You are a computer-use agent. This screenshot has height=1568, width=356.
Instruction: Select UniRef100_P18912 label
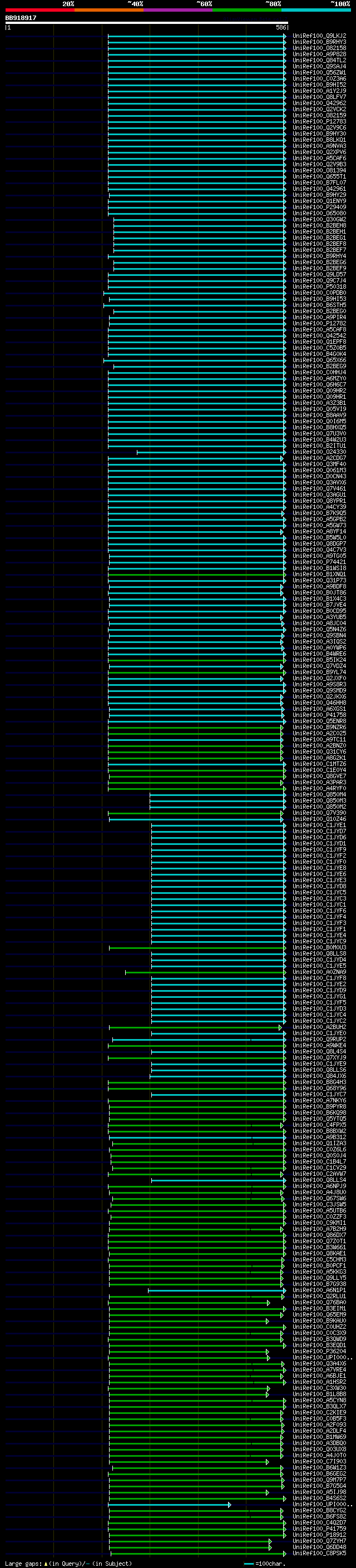tap(319, 1535)
